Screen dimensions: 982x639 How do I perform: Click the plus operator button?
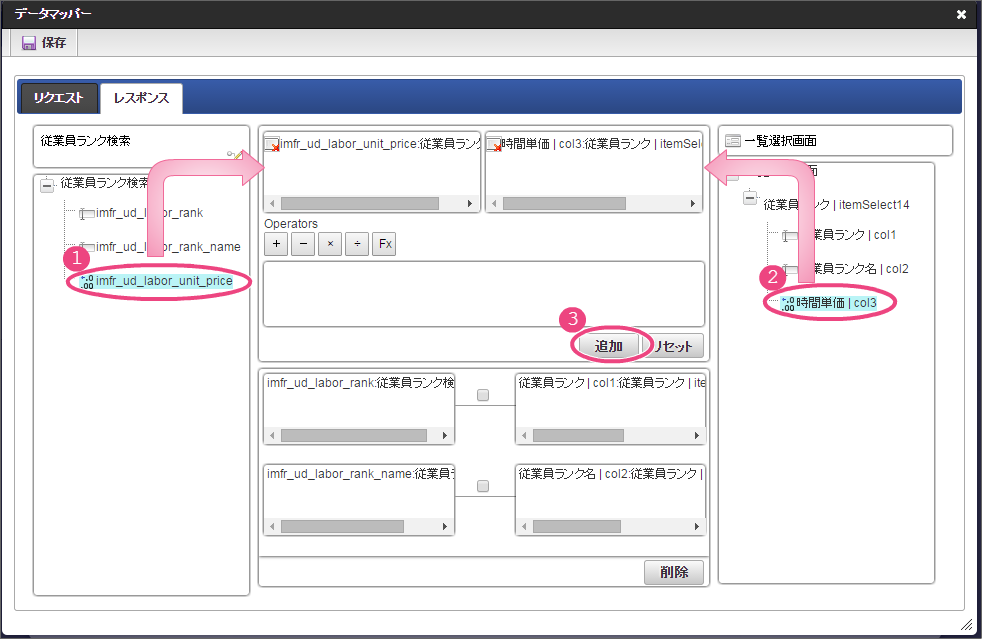point(276,244)
